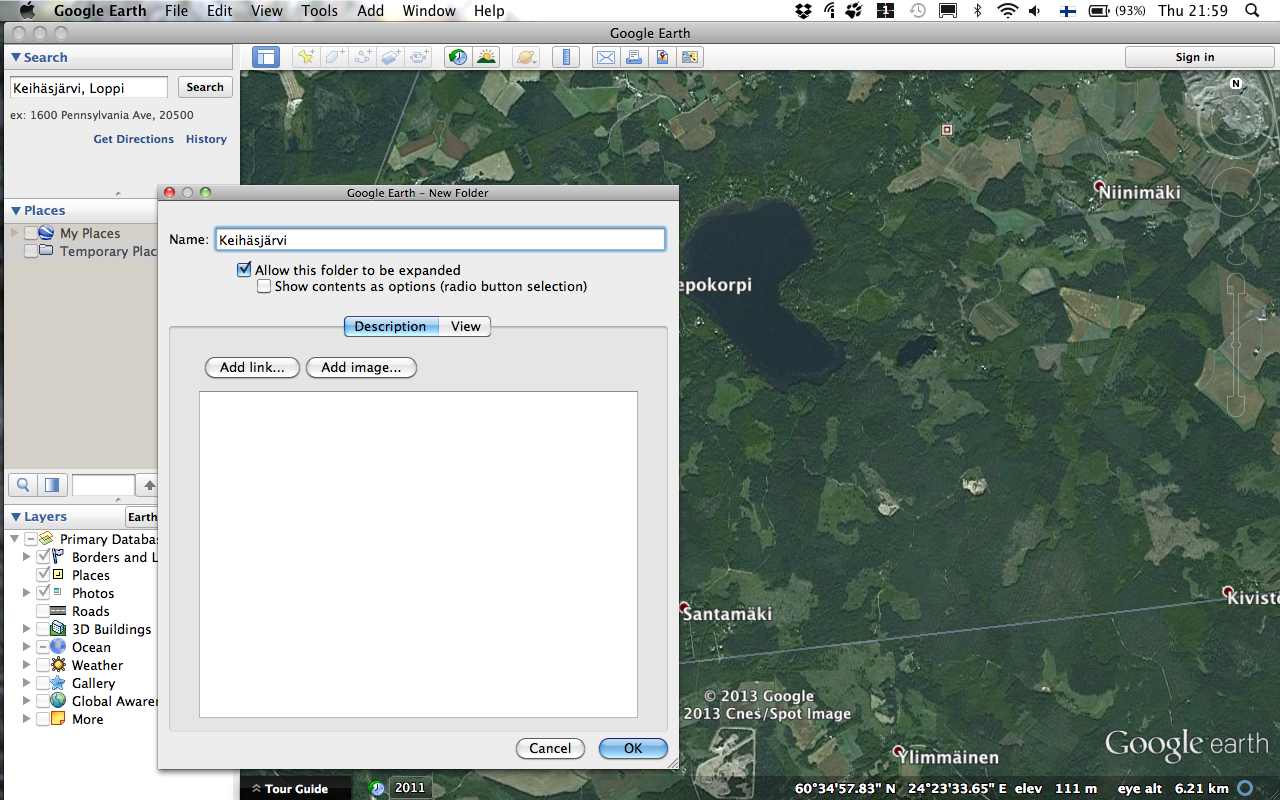Uncheck Allow this folder to be expanded
1280x800 pixels.
[244, 270]
